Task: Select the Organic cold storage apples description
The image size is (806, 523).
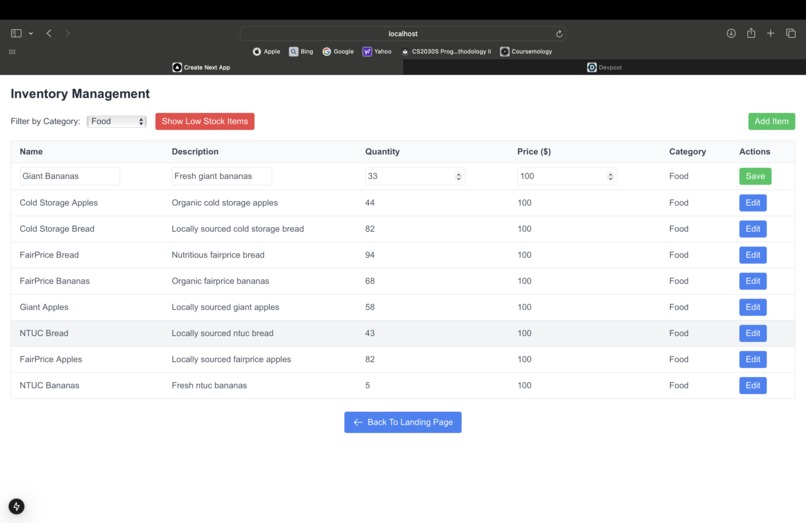Action: tap(225, 203)
